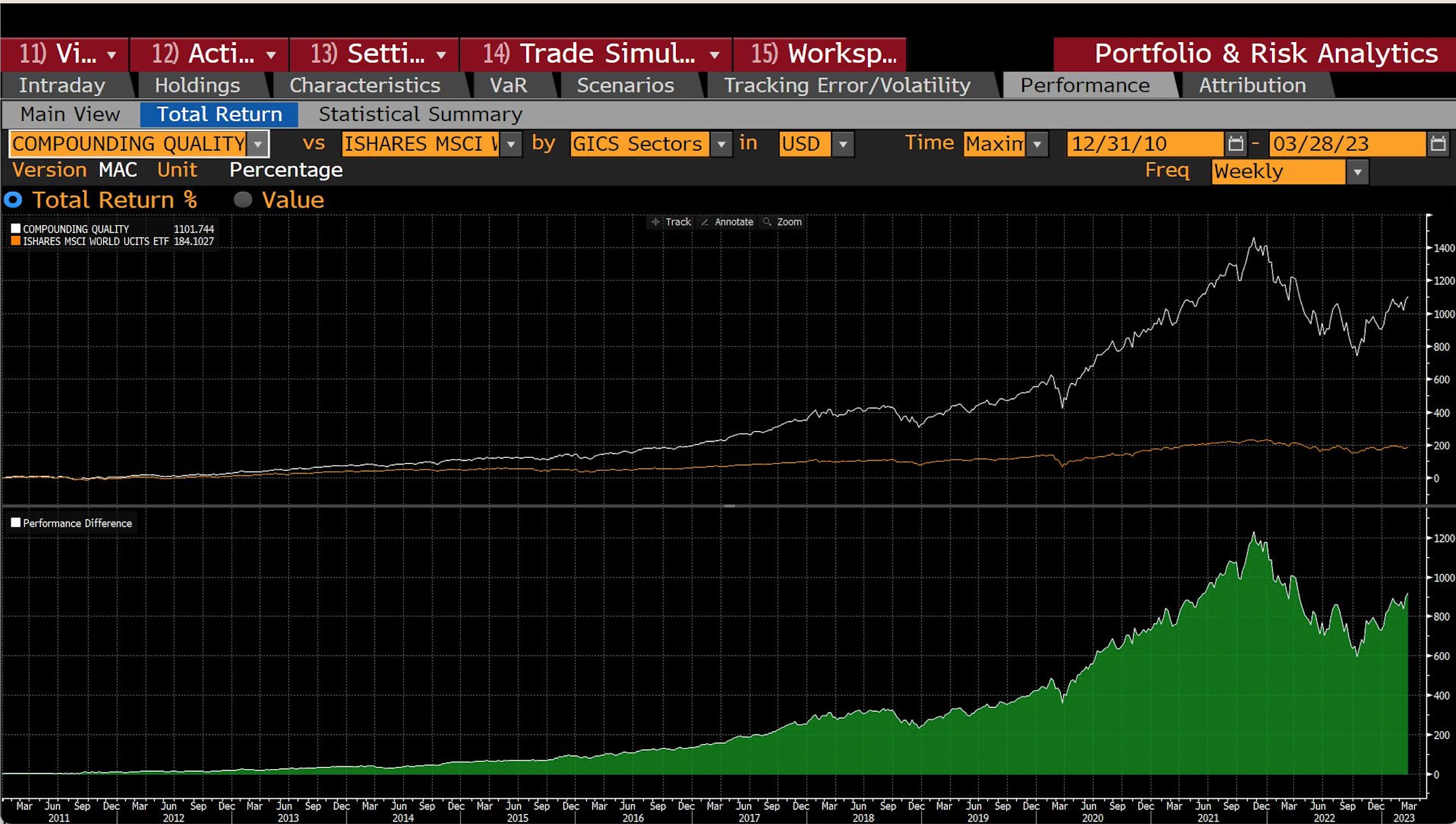This screenshot has height=824, width=1456.
Task: Expand the Freq Weekly dropdown
Action: click(x=1357, y=172)
